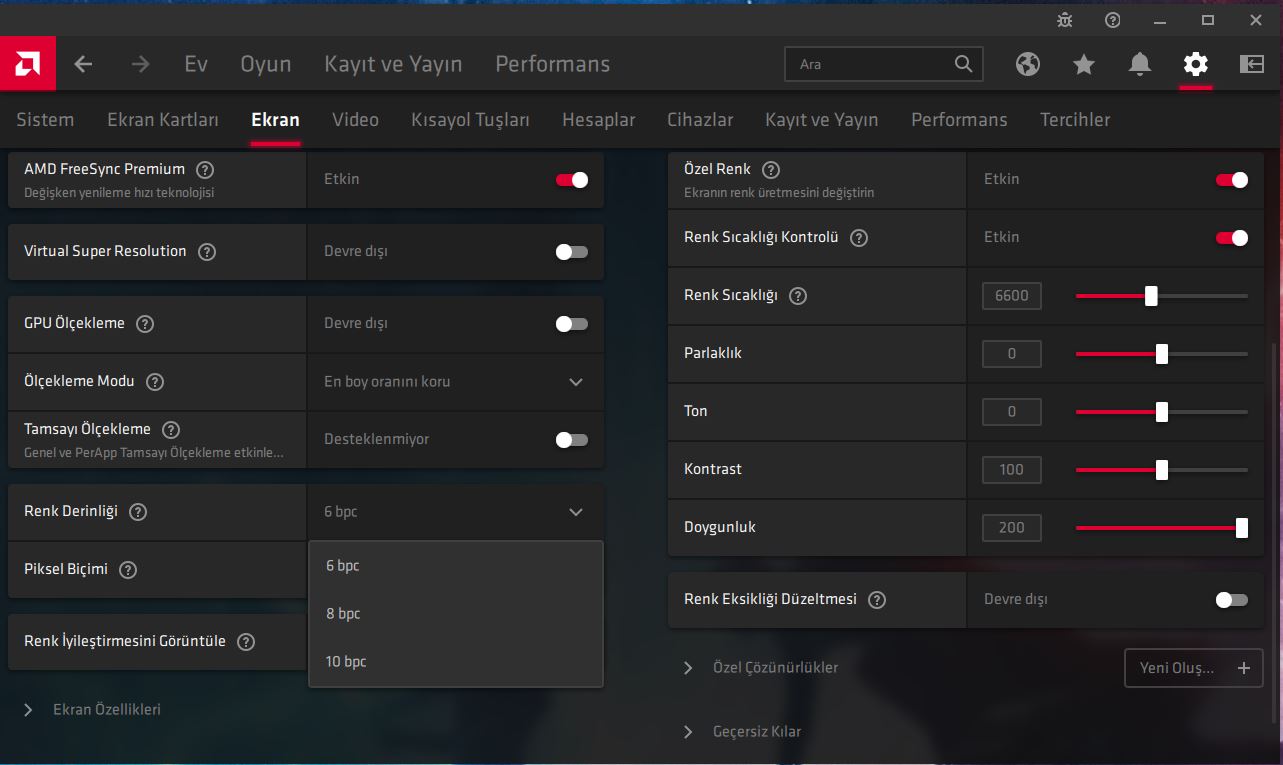Open favorites star icon

point(1084,64)
